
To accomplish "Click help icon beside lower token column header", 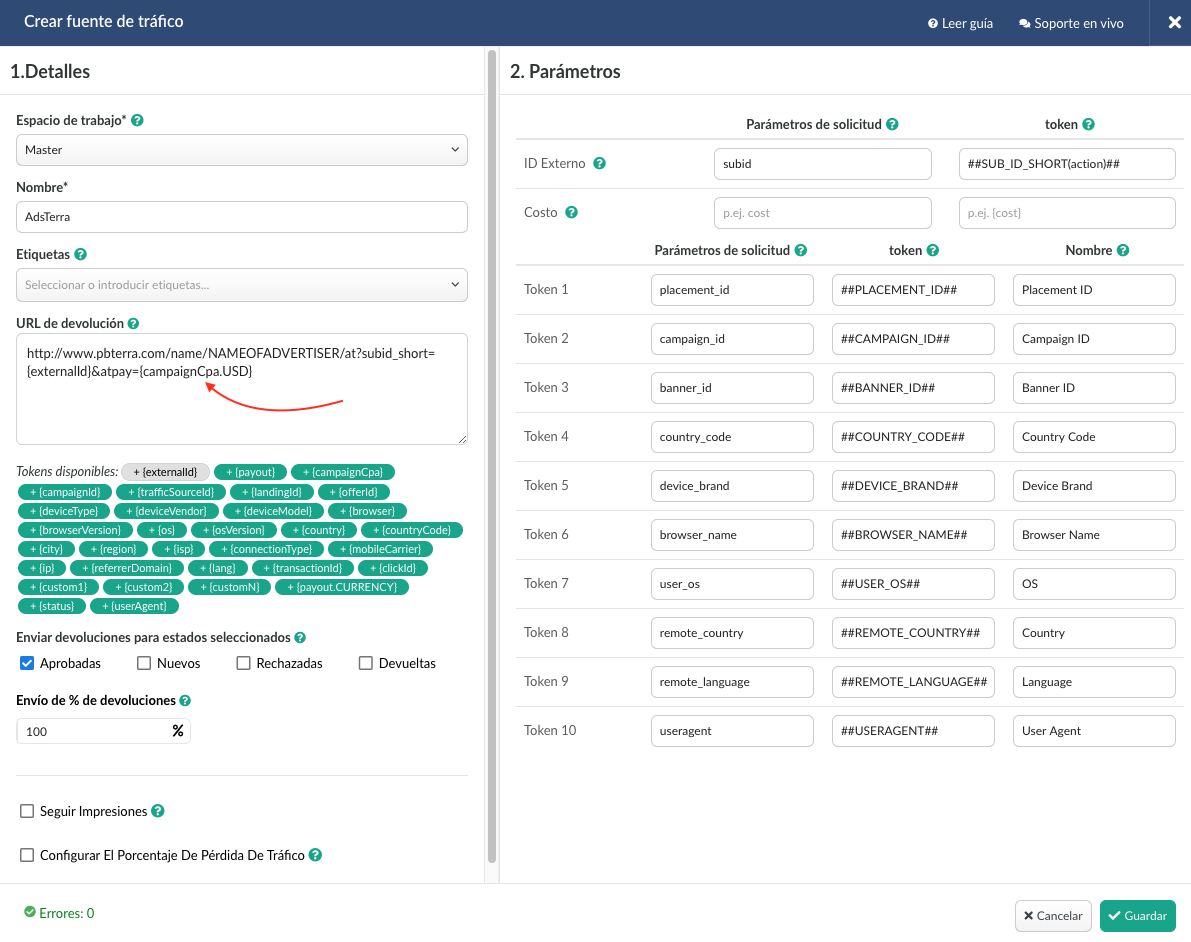I will (933, 251).
